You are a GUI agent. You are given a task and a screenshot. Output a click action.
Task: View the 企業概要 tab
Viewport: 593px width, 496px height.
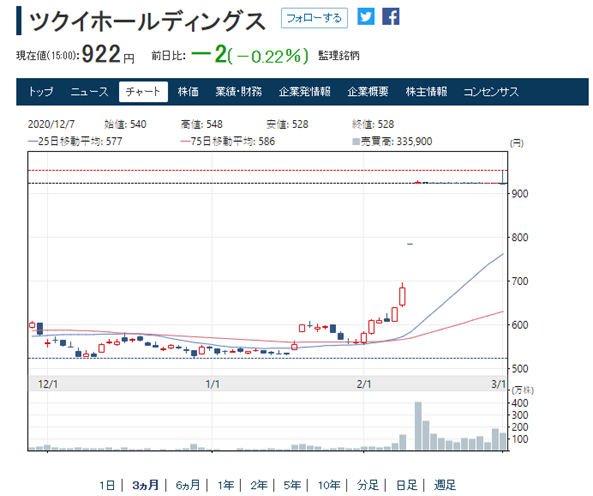point(368,91)
